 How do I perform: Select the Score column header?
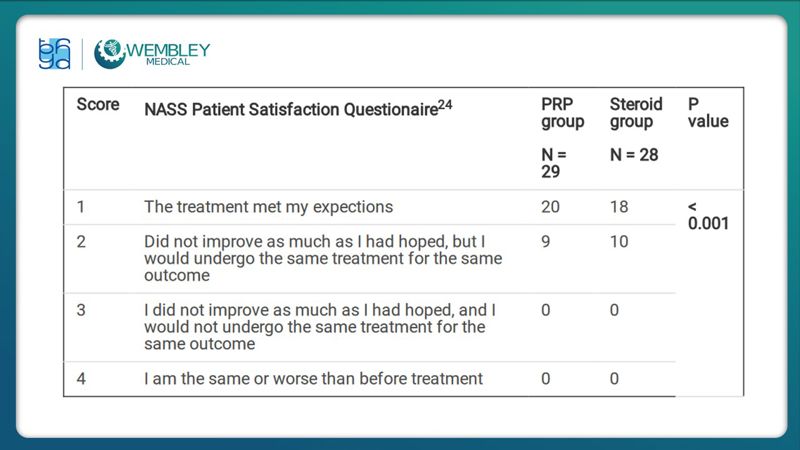pos(98,105)
